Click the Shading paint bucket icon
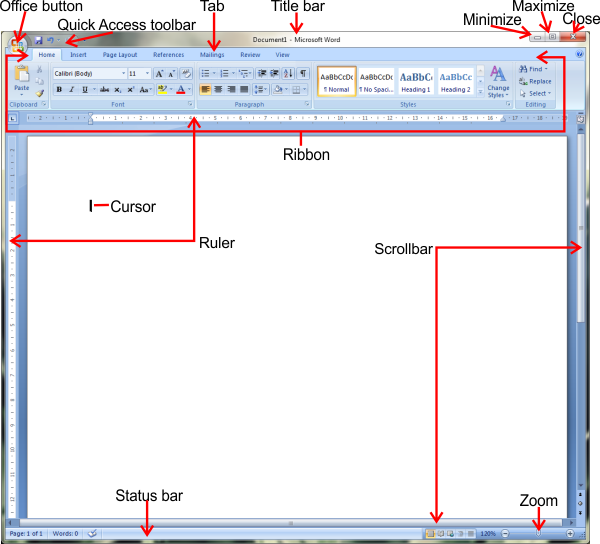Image resolution: width=600 pixels, height=544 pixels. (x=278, y=90)
